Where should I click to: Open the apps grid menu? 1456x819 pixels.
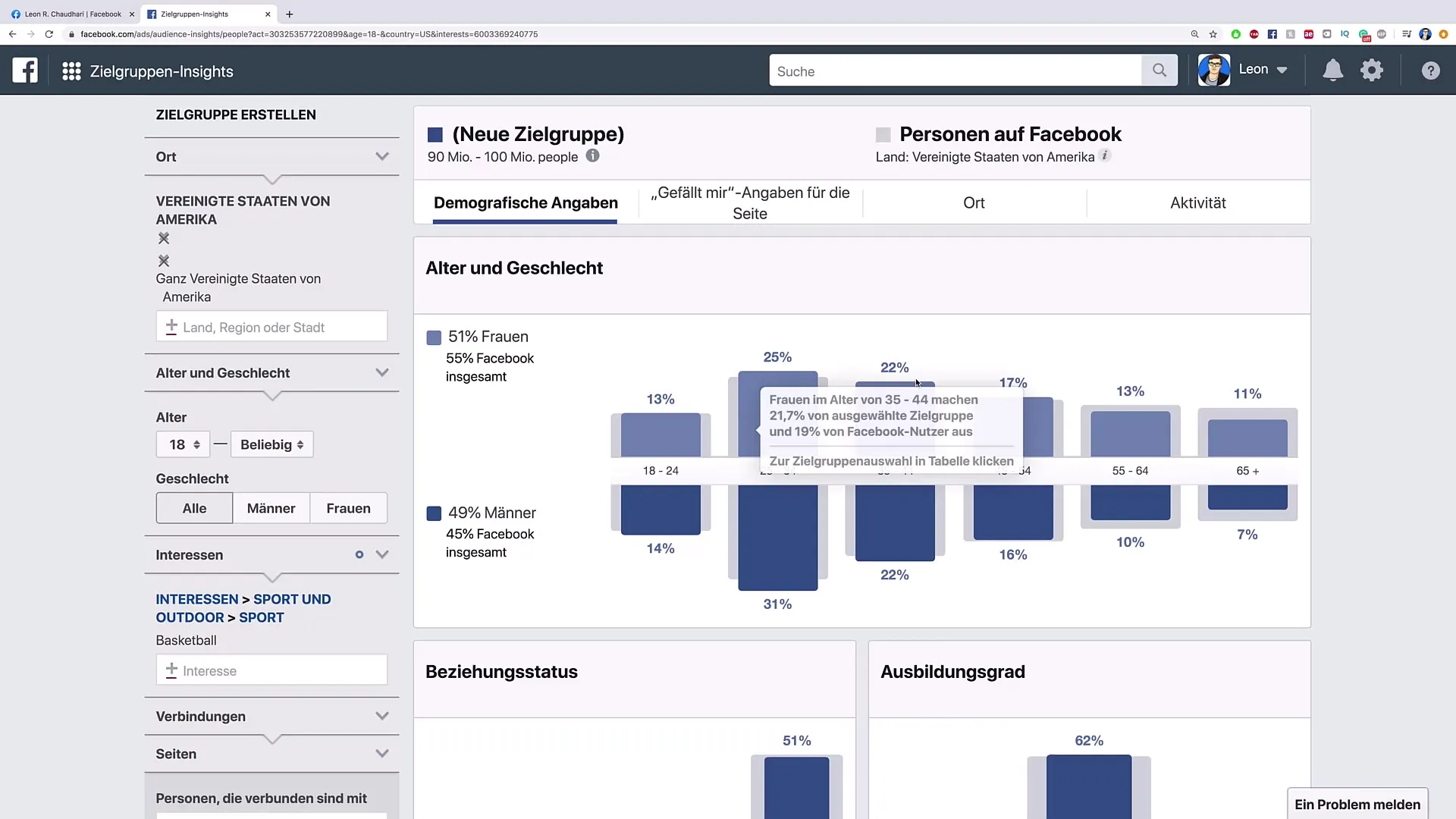[x=71, y=71]
